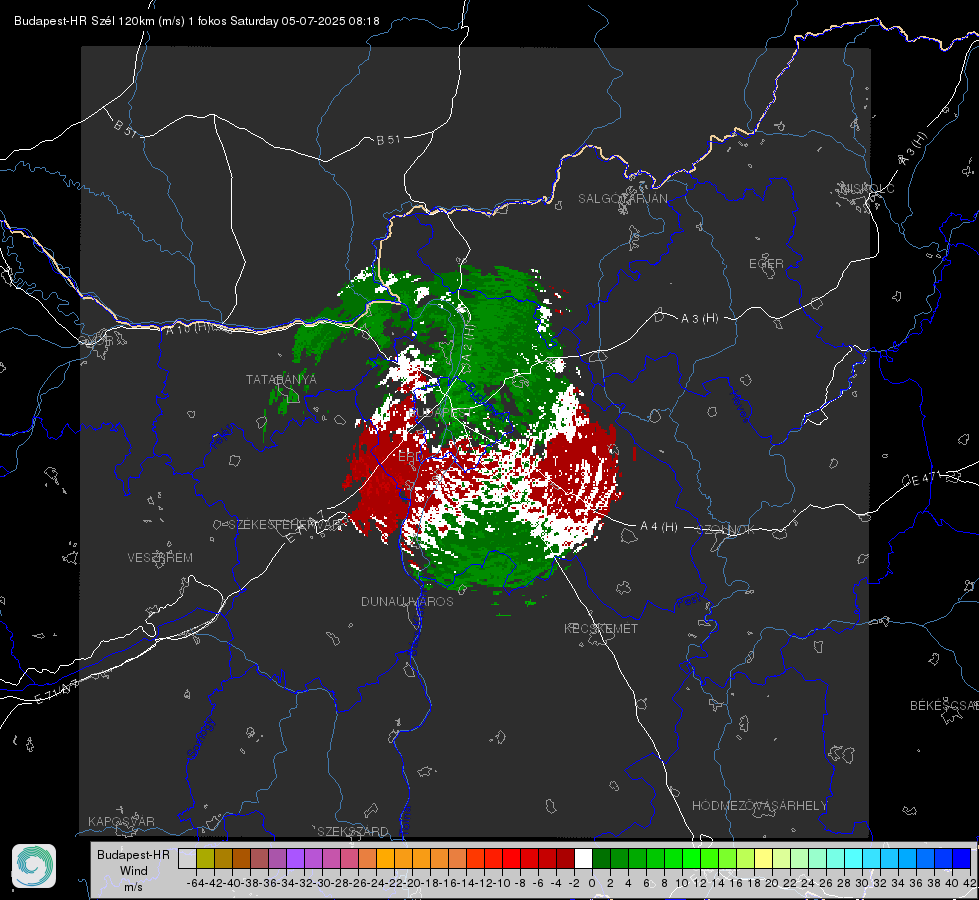Select the A 4 (H) road label
The image size is (979, 900).
click(659, 527)
